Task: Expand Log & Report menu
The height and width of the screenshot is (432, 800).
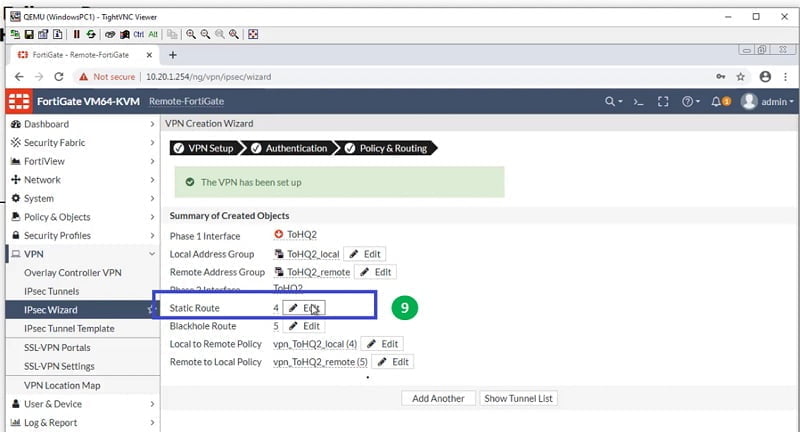Action: click(83, 422)
